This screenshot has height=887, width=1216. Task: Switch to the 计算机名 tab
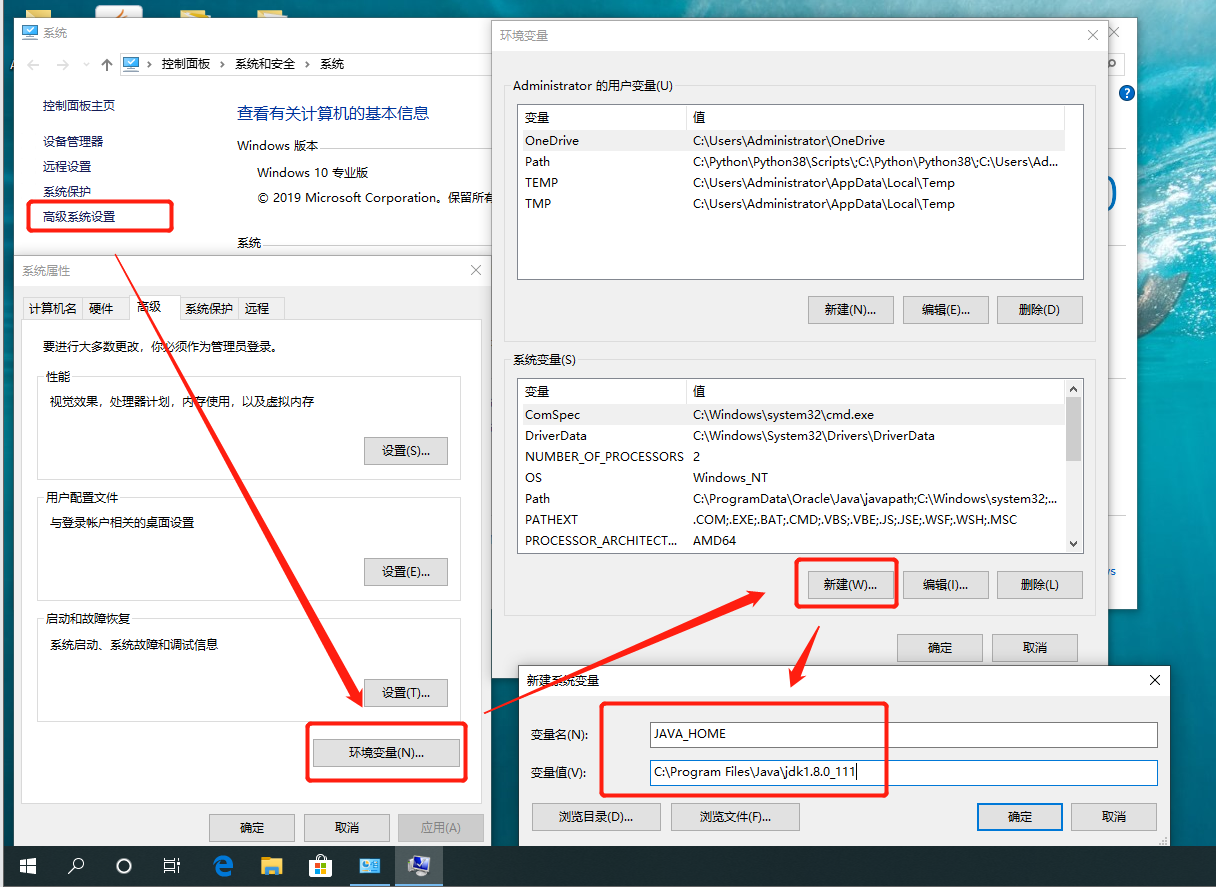(52, 308)
